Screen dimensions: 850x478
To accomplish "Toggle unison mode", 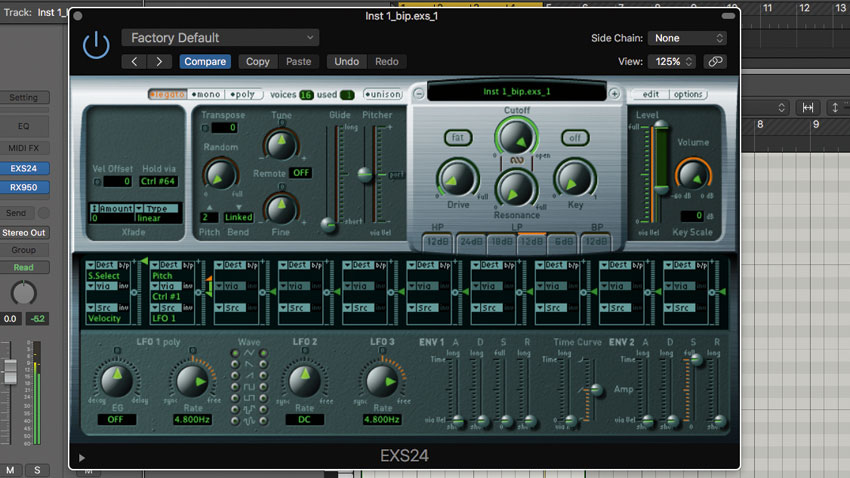I will [x=383, y=94].
